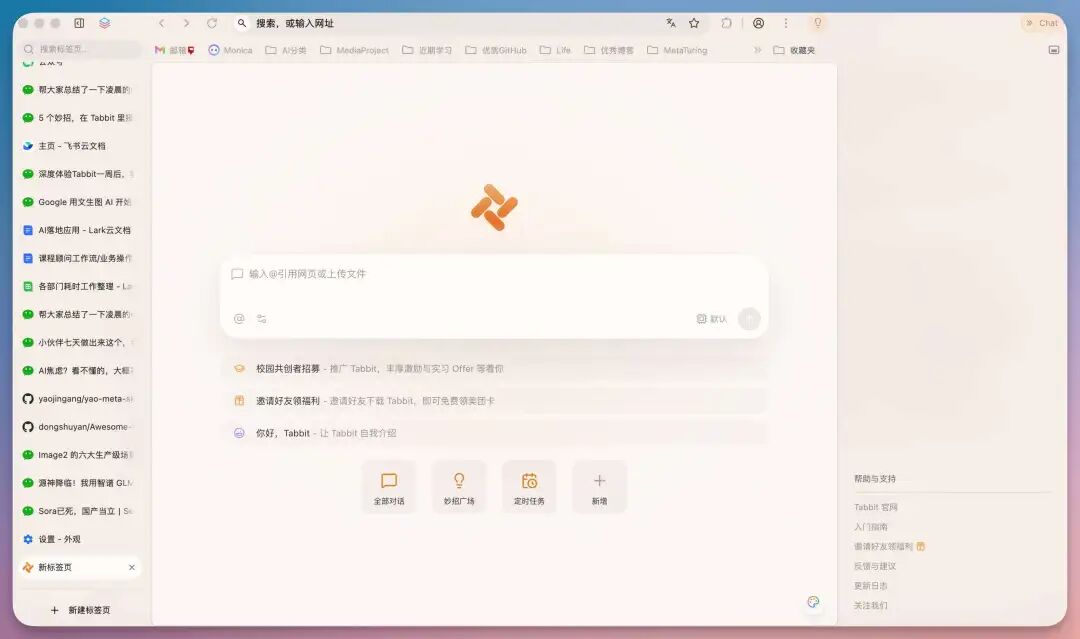Switch to tab Sora已死，国产当立

click(x=81, y=511)
